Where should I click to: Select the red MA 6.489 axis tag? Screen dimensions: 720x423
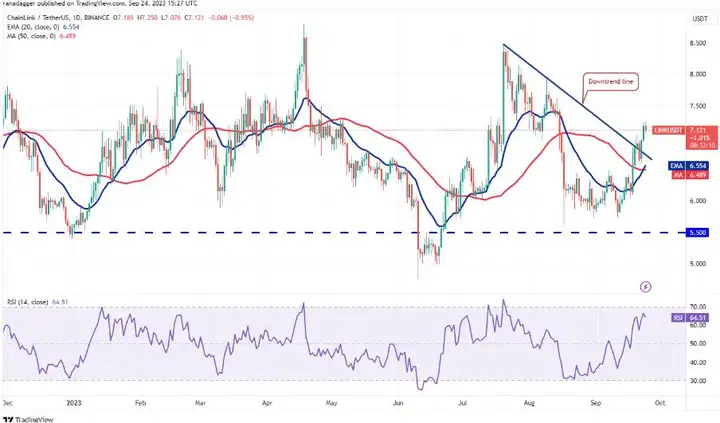688,175
